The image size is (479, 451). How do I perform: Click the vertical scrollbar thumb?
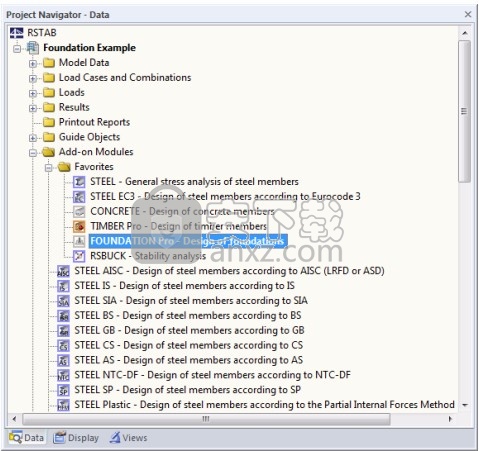point(465,111)
